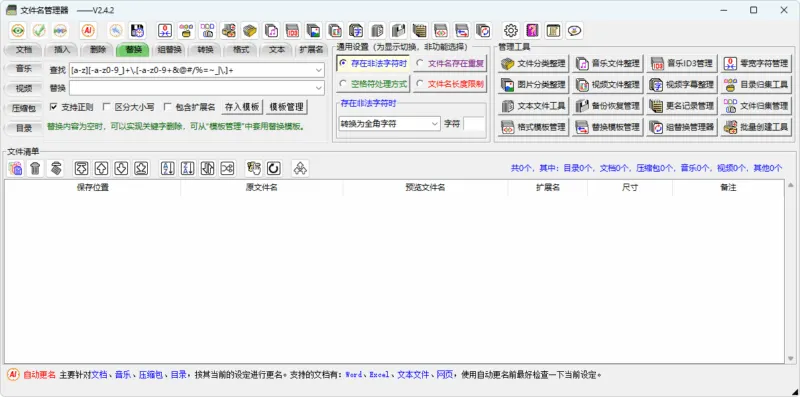Click the add files icon in file list toolbar
Screen dimensions: 800x397
tap(15, 168)
